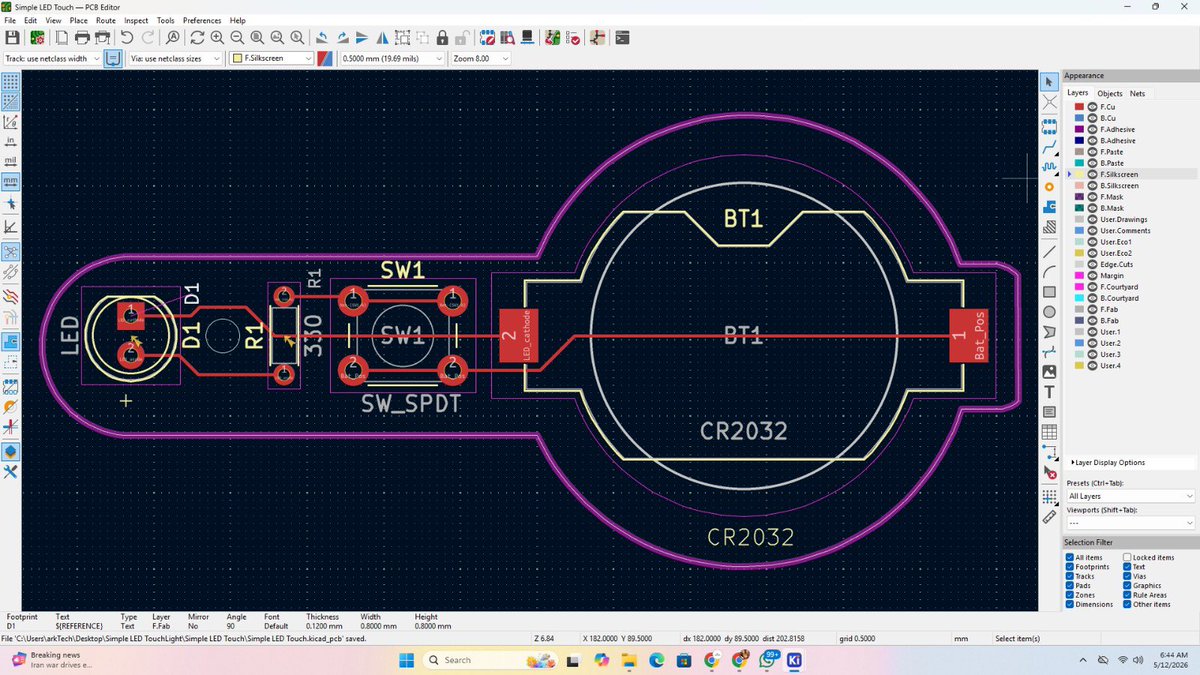Open the Route menu

pyautogui.click(x=106, y=20)
